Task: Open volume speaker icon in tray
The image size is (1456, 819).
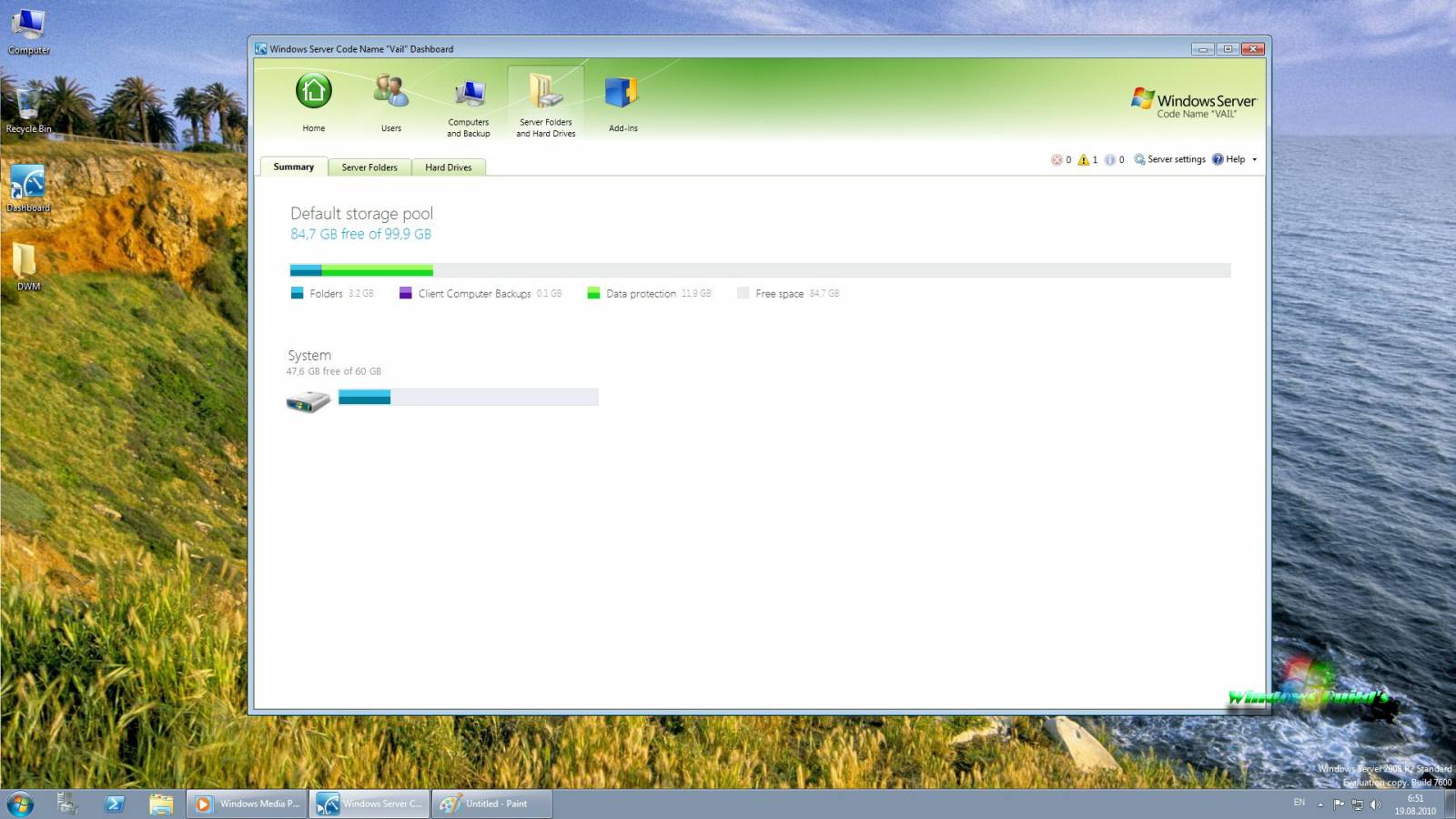Action: 1375,804
